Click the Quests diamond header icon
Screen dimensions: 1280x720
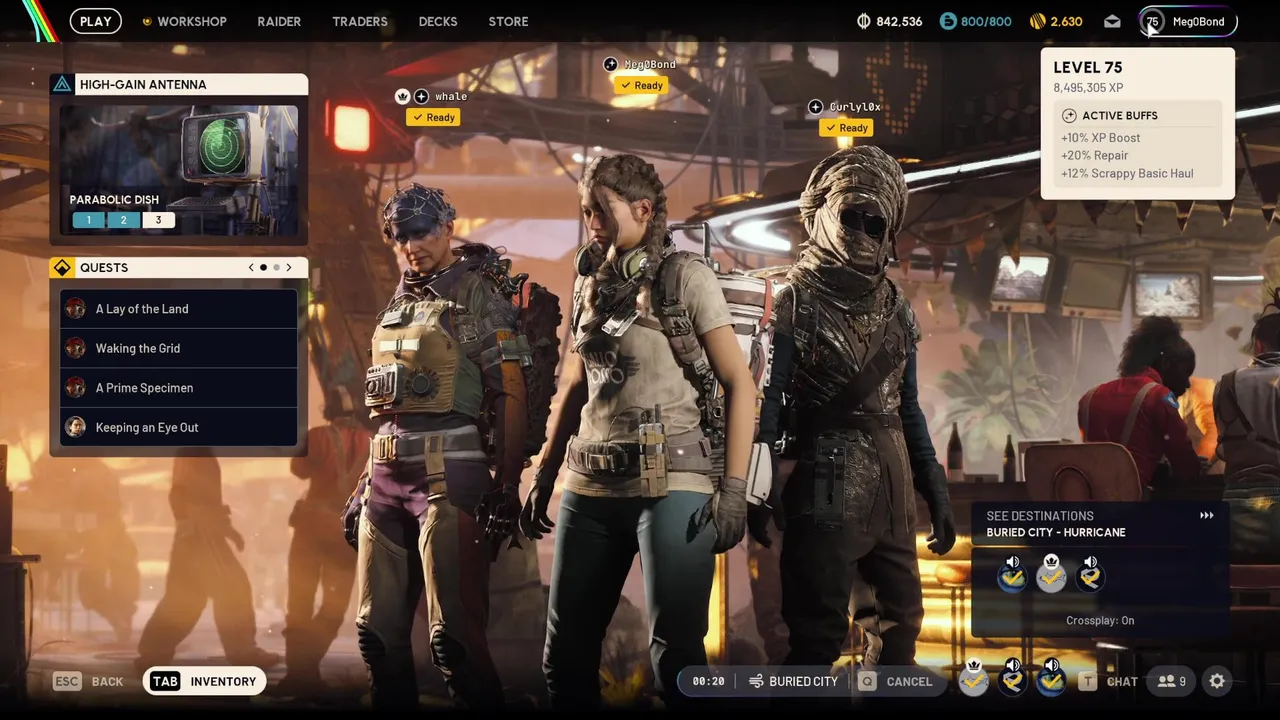[62, 268]
